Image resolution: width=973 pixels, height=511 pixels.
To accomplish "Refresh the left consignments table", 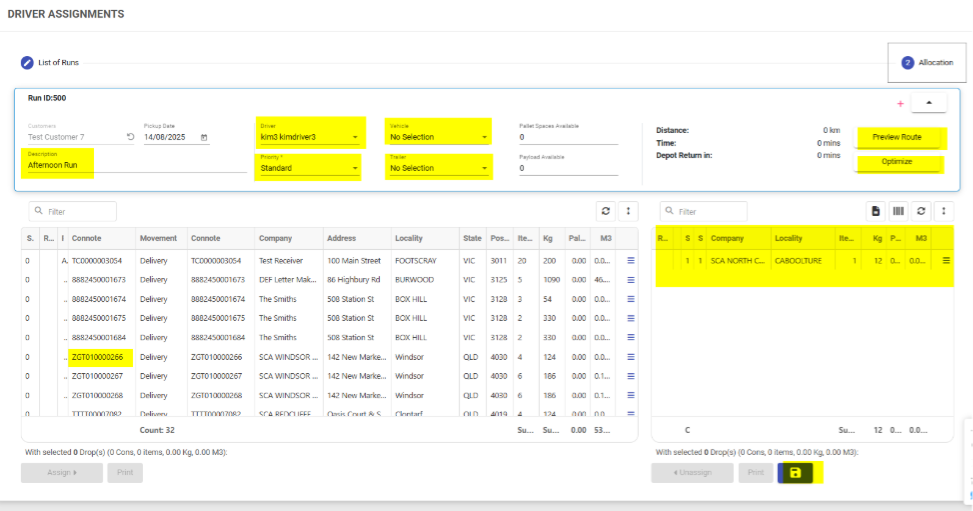I will pyautogui.click(x=604, y=211).
